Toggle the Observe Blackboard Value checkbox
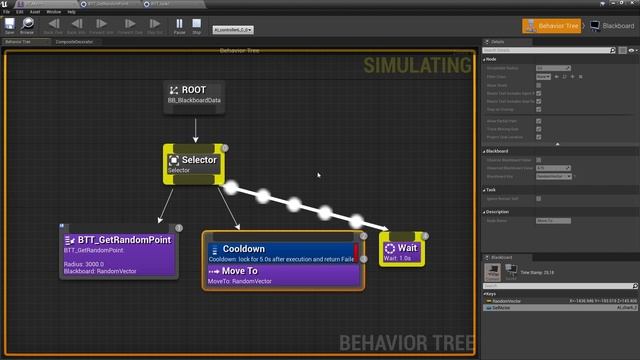Viewport: 640px width, 360px height. [x=538, y=160]
